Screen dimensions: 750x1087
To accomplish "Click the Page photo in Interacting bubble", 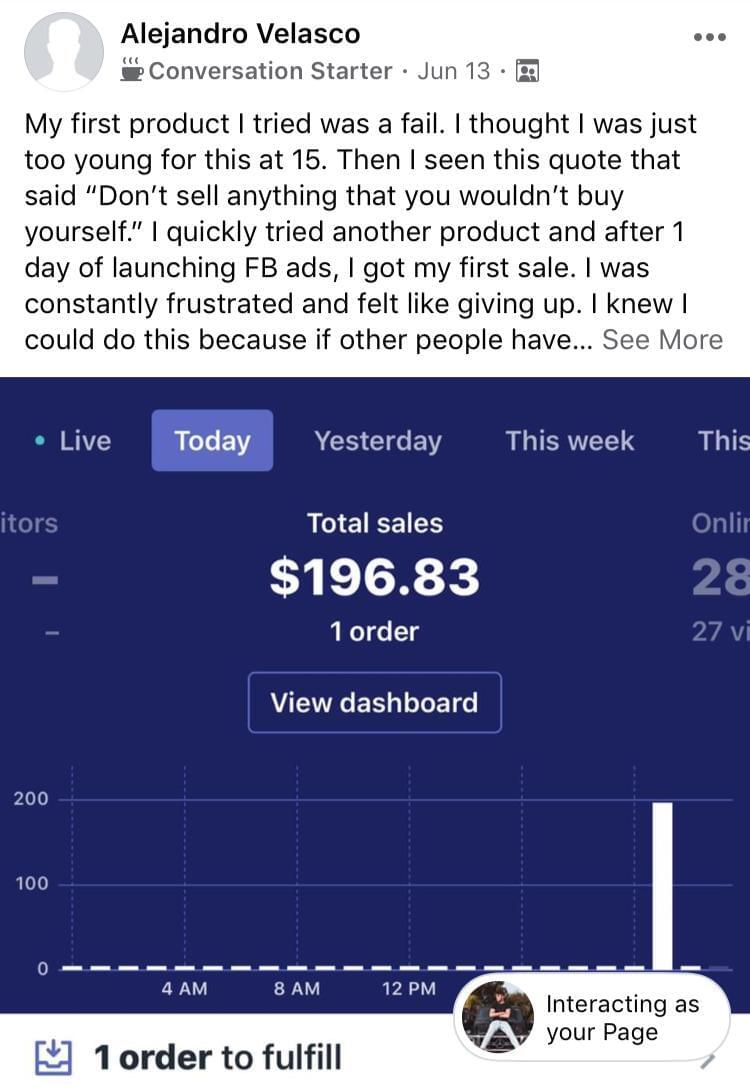I will pyautogui.click(x=498, y=1016).
